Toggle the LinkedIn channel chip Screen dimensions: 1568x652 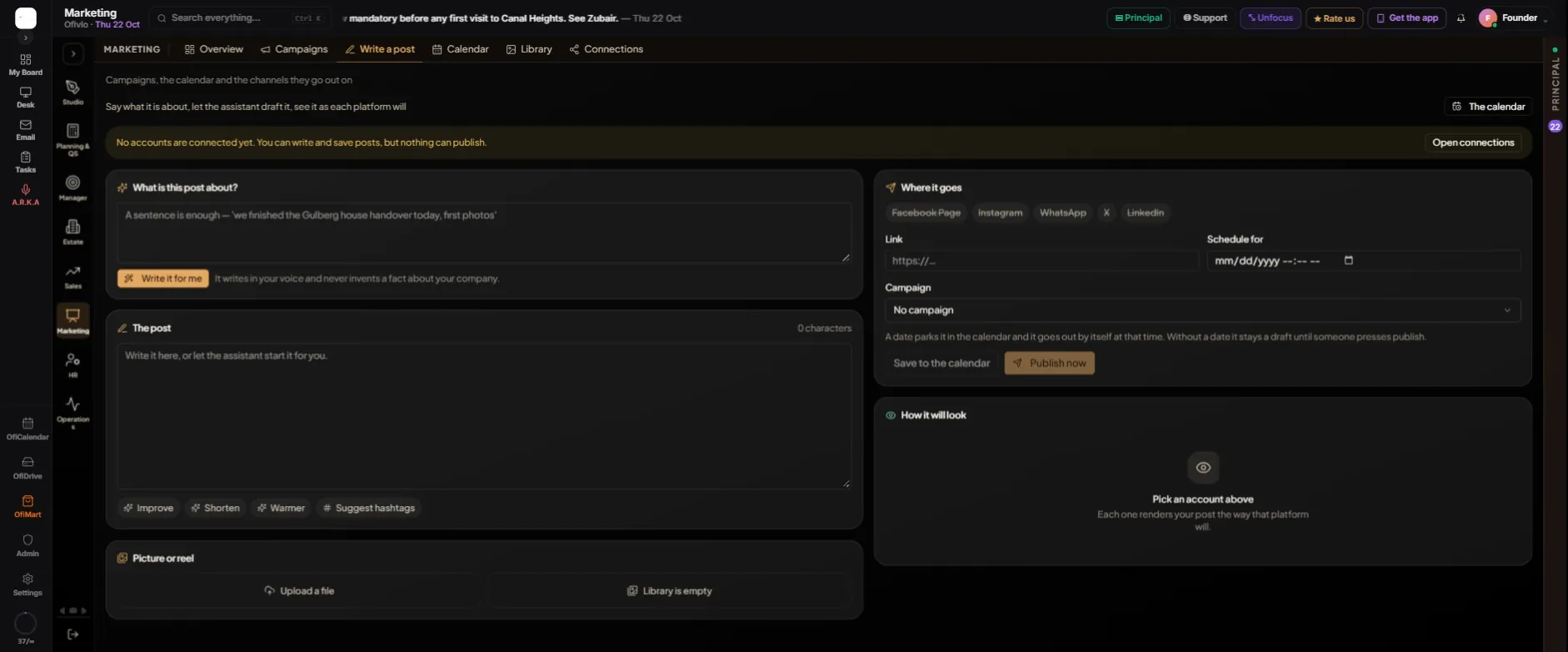click(x=1145, y=213)
